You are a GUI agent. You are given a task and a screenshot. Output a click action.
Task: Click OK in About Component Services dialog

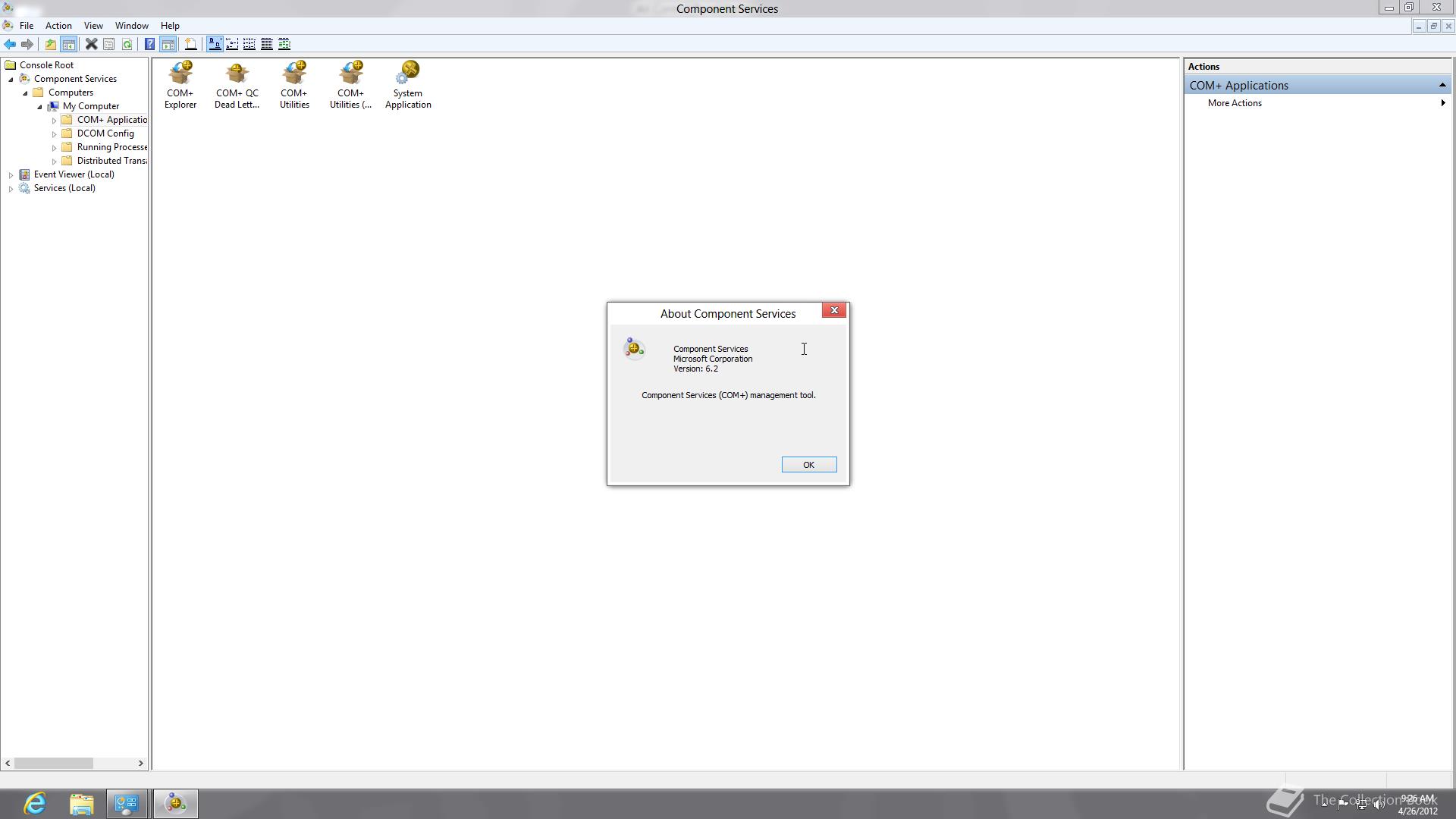(x=808, y=465)
